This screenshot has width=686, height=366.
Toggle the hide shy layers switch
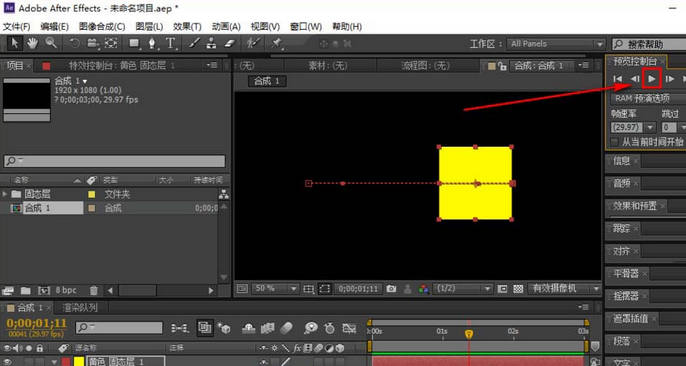[248, 328]
